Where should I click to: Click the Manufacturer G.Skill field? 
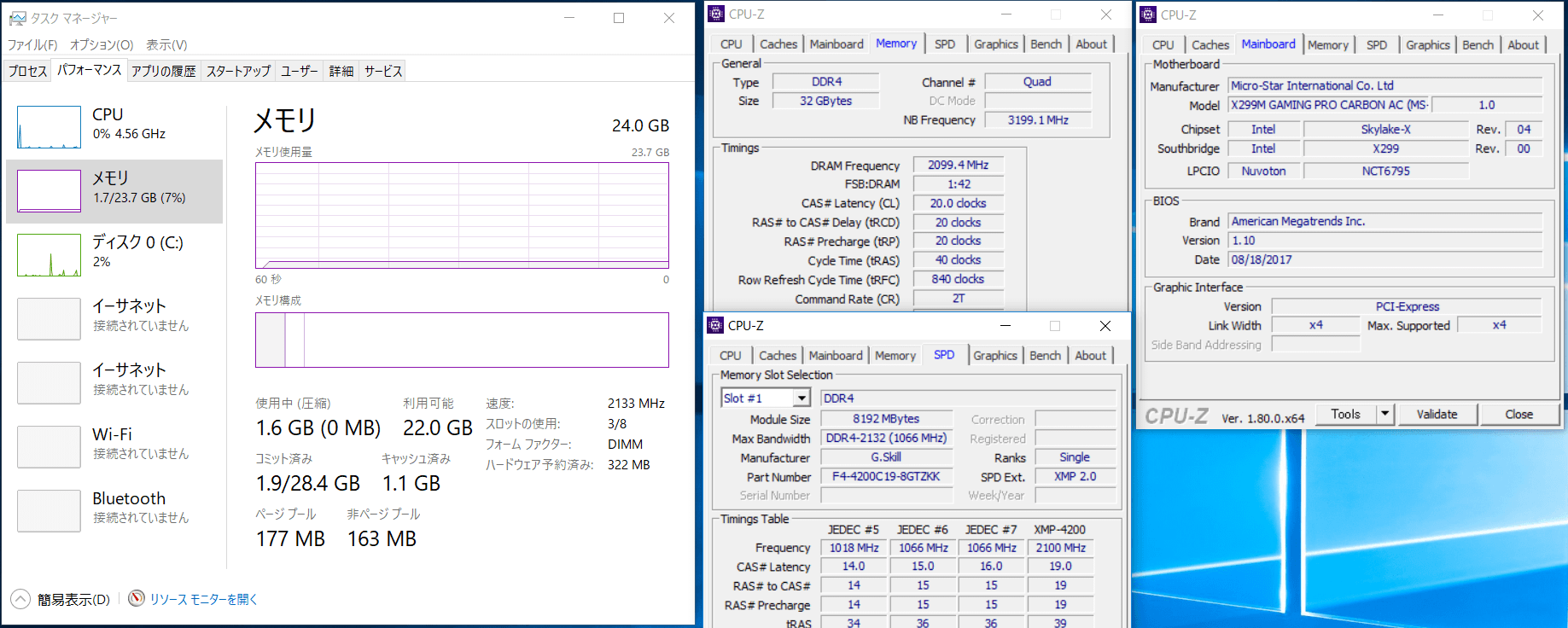point(886,457)
